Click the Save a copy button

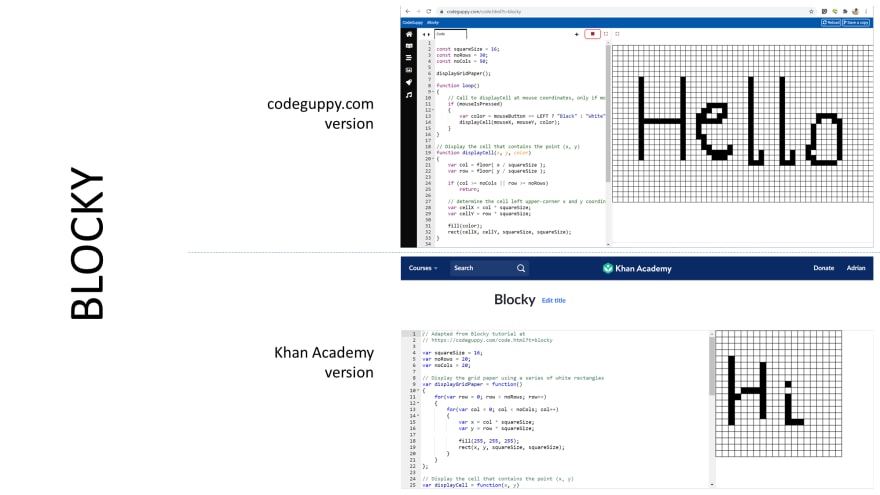pos(856,22)
